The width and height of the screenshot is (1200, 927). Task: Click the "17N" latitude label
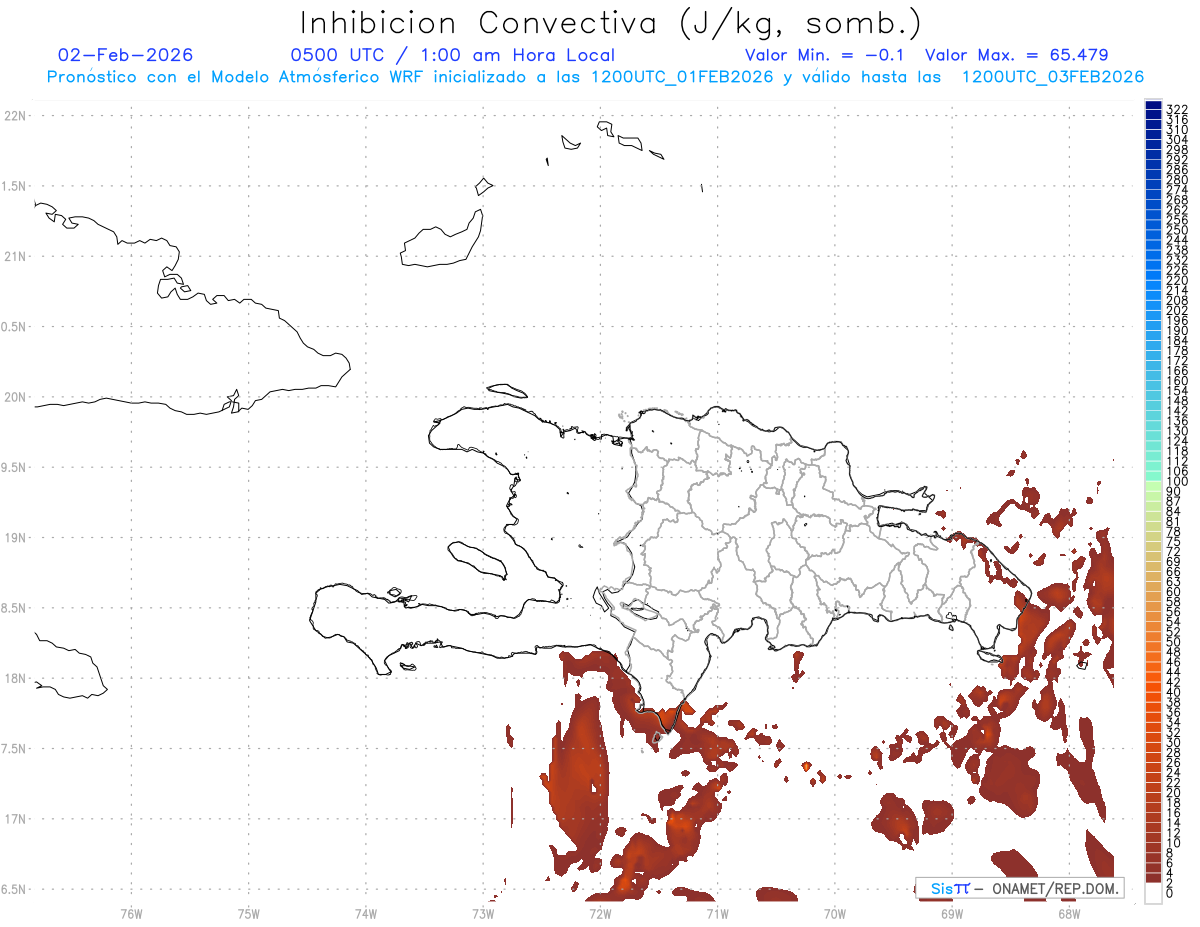pyautogui.click(x=14, y=818)
